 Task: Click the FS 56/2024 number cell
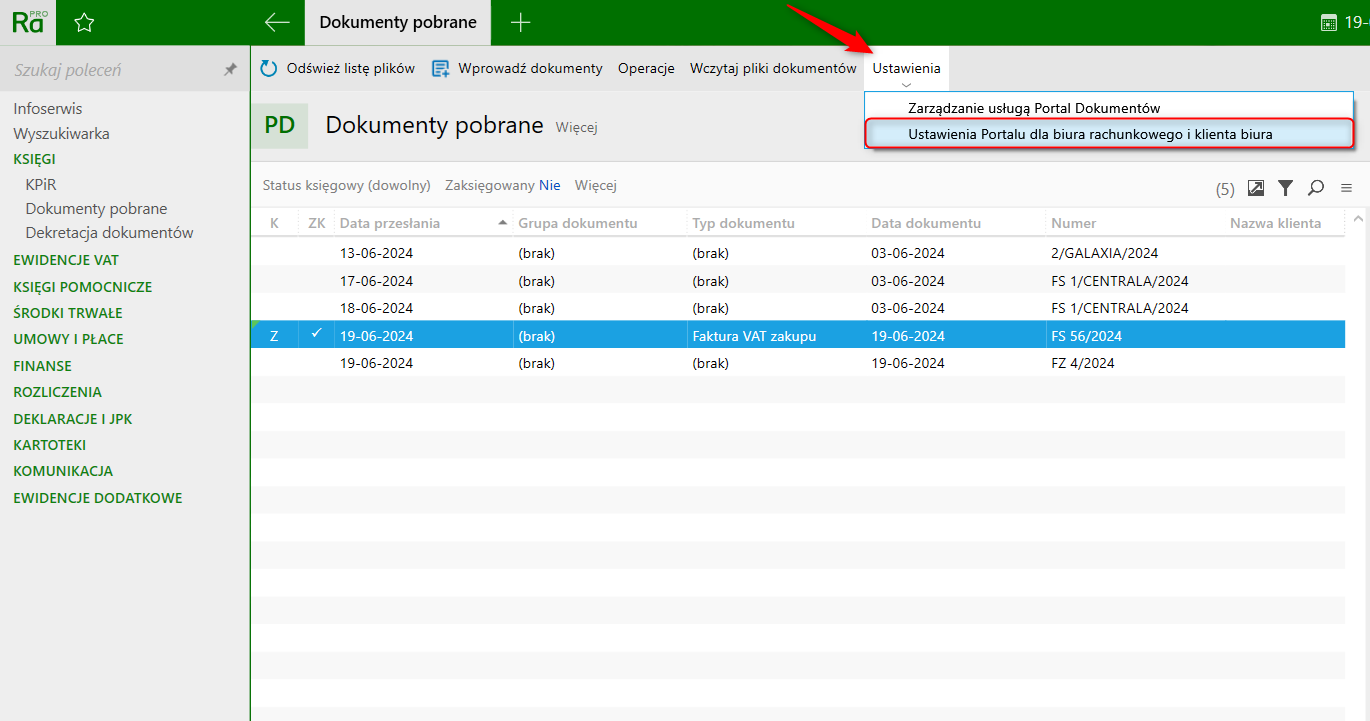(1086, 336)
